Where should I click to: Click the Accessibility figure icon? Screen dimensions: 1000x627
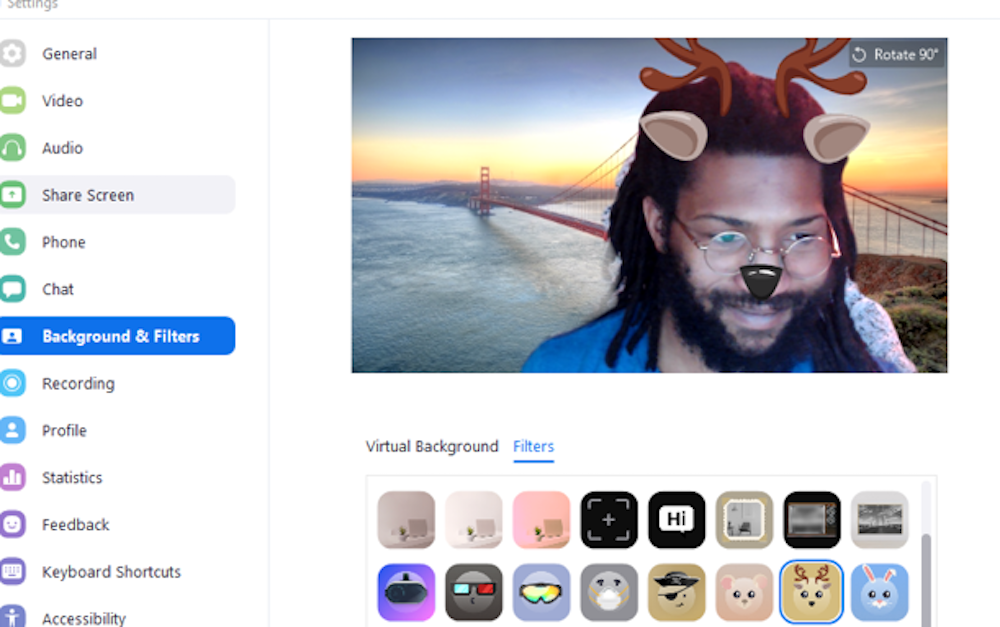[11, 616]
